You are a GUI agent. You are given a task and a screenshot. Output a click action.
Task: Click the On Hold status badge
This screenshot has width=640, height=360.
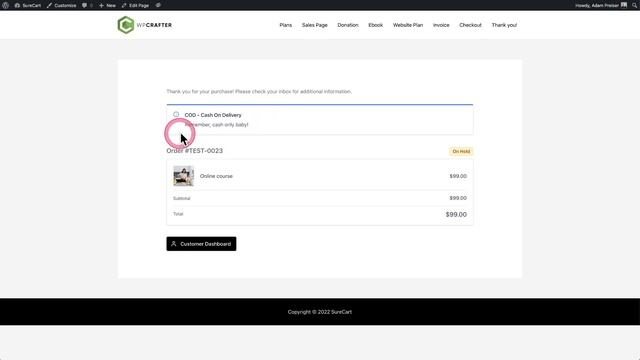click(461, 151)
